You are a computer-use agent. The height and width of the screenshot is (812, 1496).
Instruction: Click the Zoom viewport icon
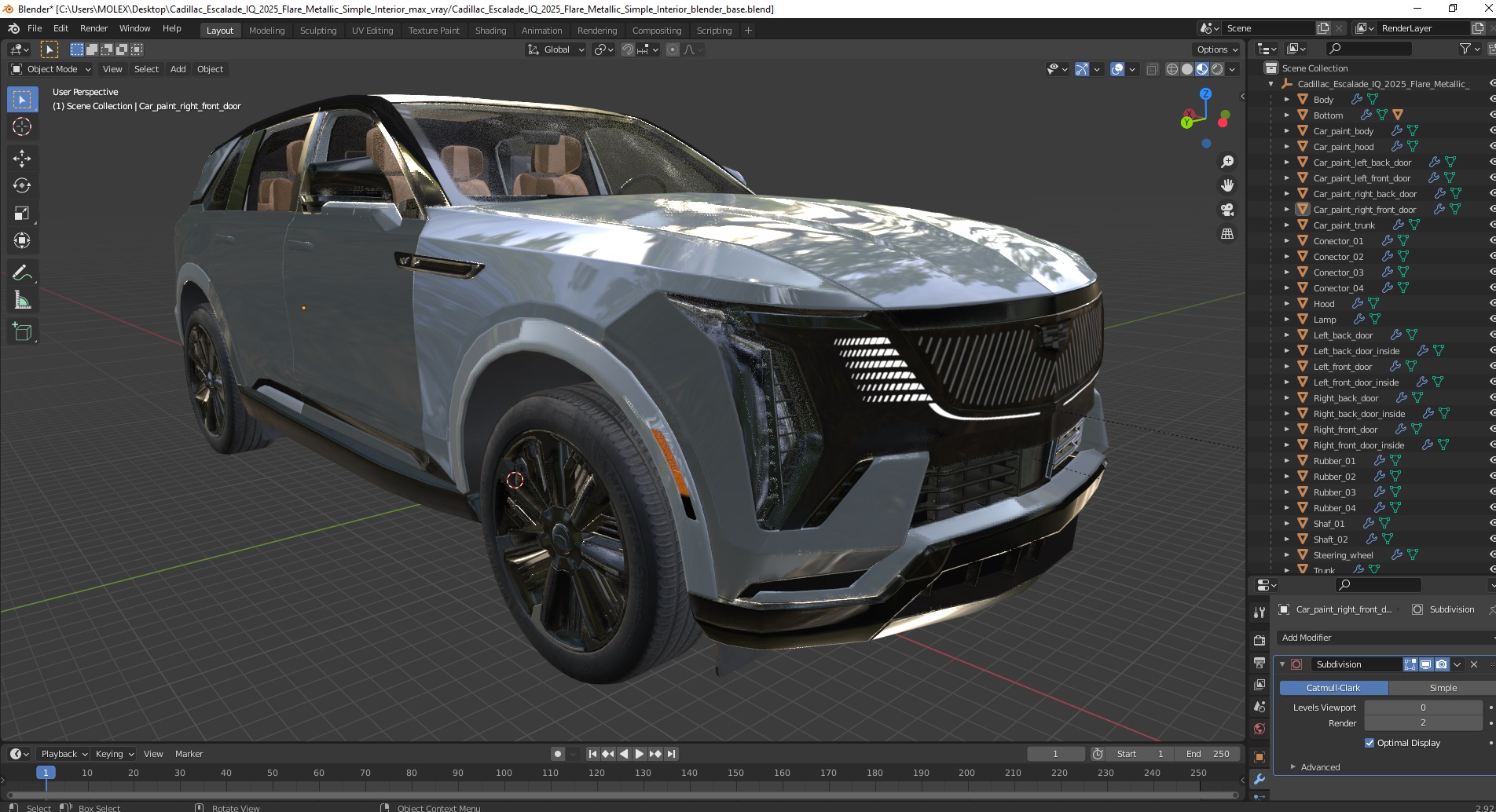point(1226,162)
